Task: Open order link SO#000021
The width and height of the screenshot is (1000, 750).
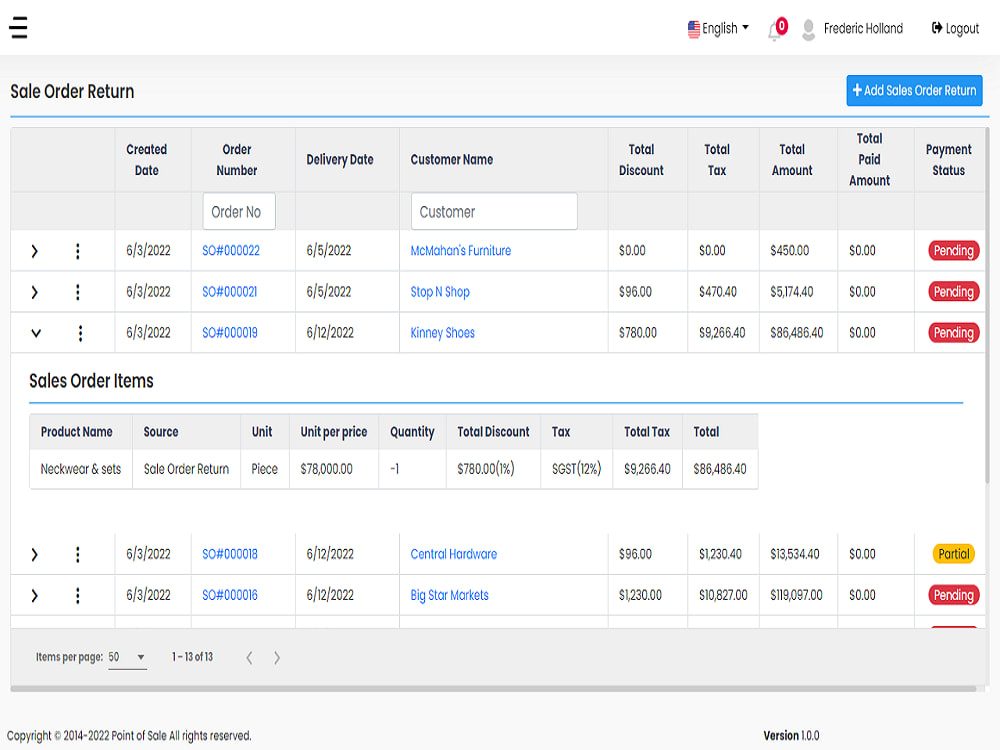Action: (x=230, y=291)
